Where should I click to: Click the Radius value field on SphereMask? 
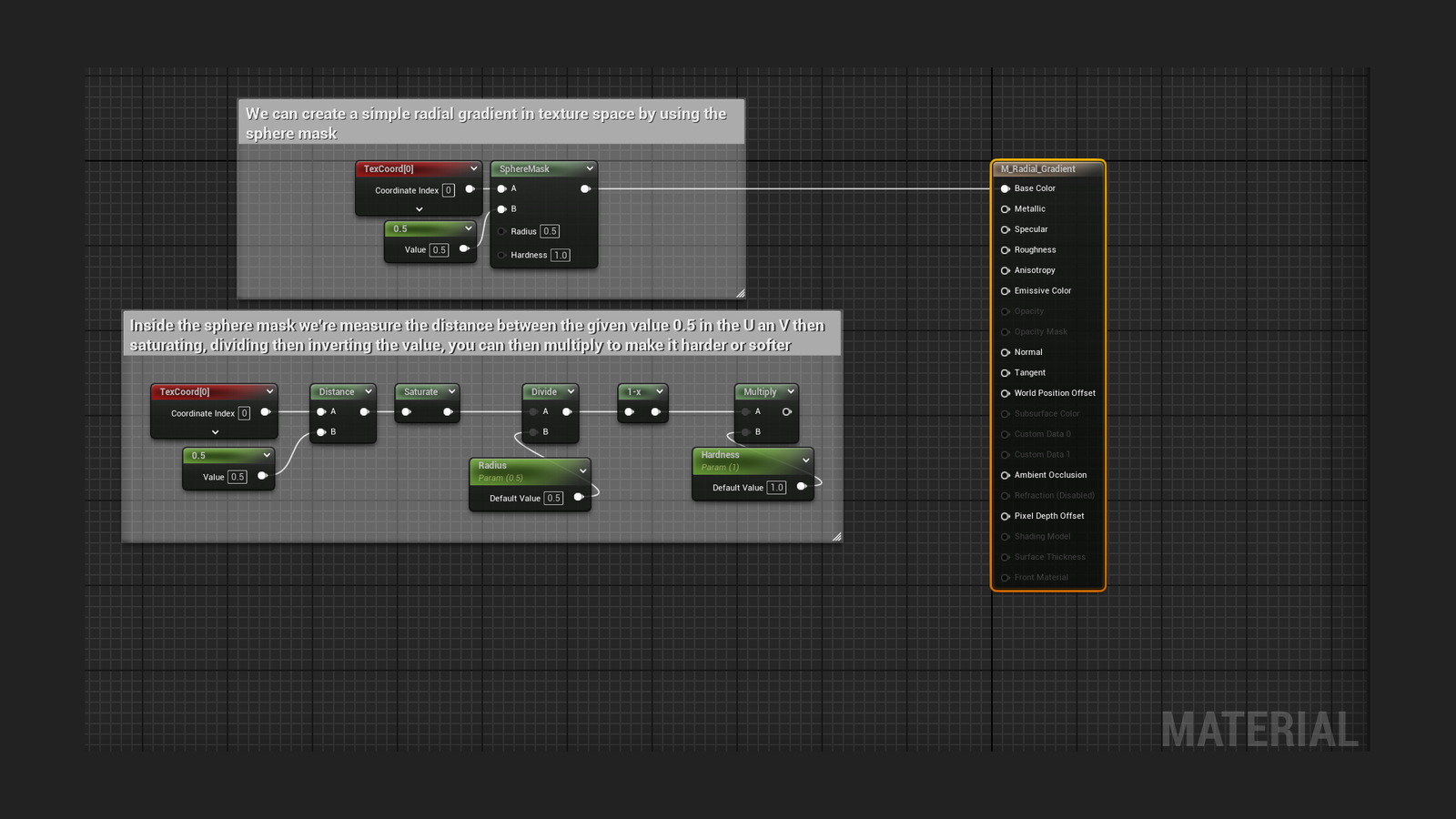click(550, 232)
